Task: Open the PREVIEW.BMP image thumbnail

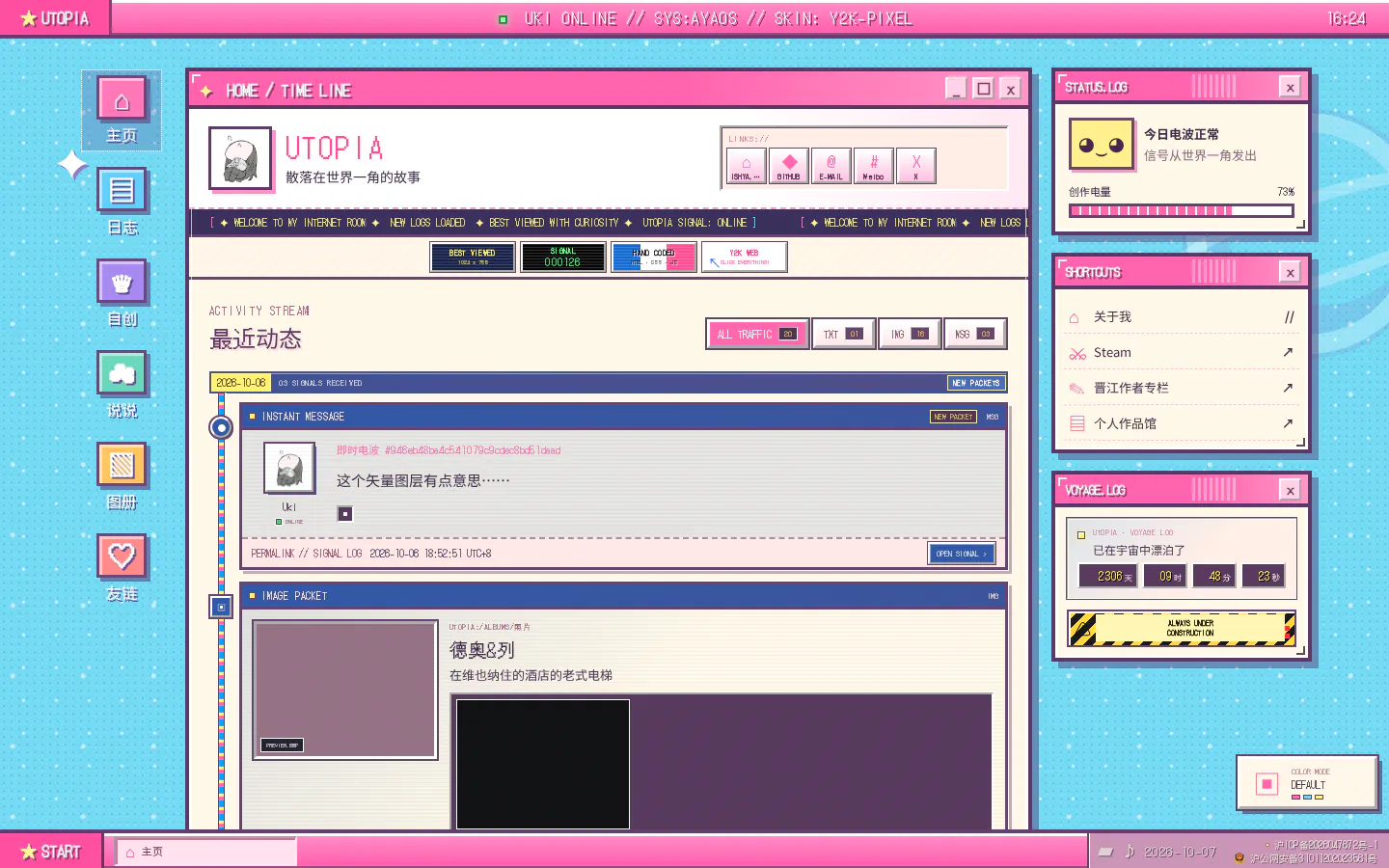Action: (x=345, y=690)
